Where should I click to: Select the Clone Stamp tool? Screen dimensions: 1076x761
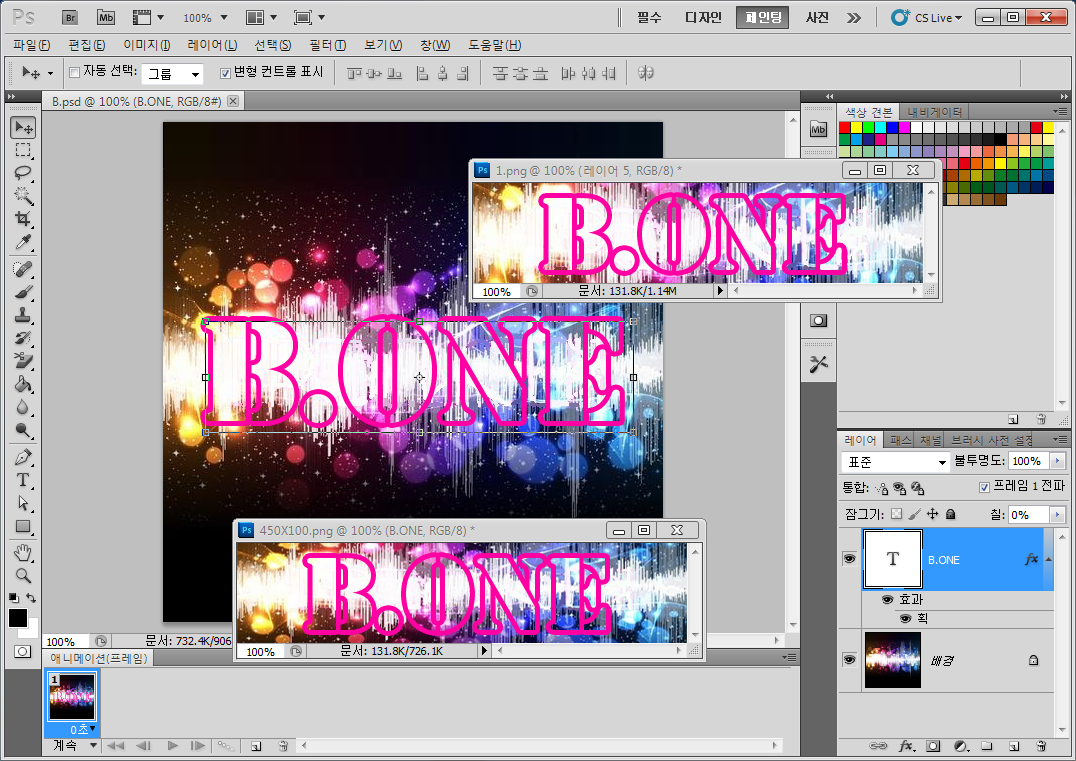pos(23,316)
